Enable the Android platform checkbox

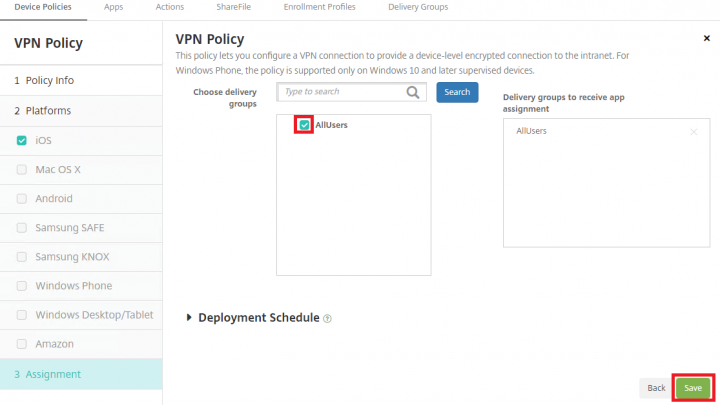pos(22,199)
